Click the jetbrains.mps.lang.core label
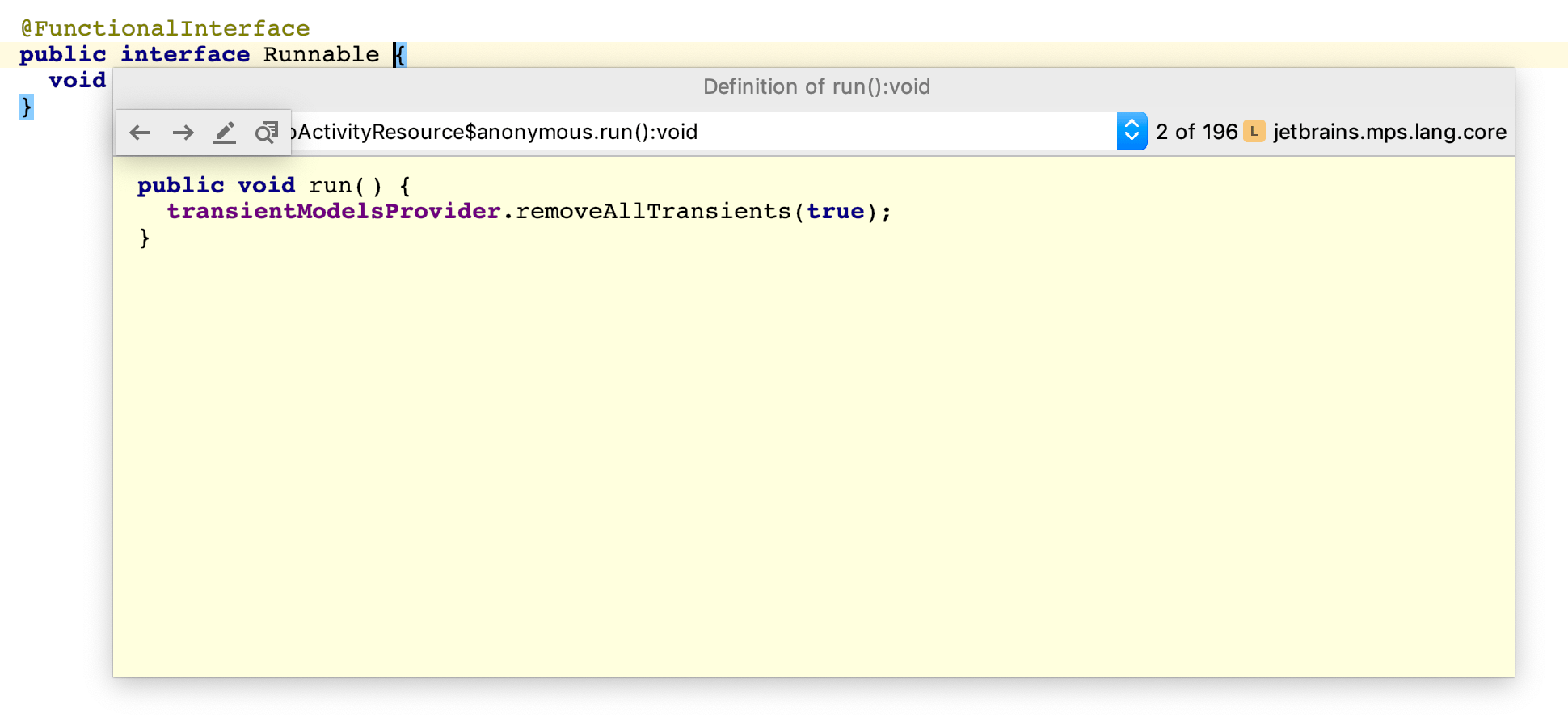 click(1389, 132)
